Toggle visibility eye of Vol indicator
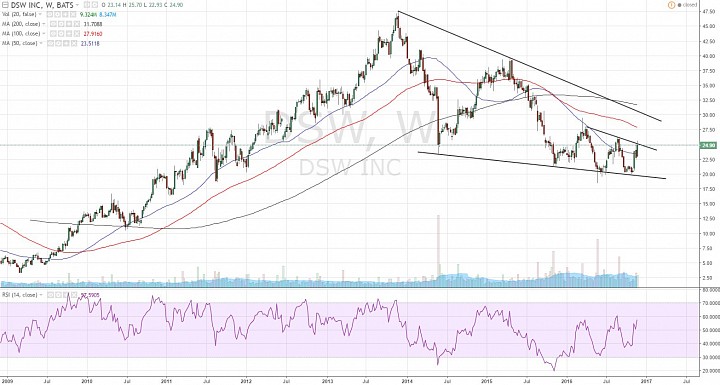720x385 pixels. coord(50,14)
